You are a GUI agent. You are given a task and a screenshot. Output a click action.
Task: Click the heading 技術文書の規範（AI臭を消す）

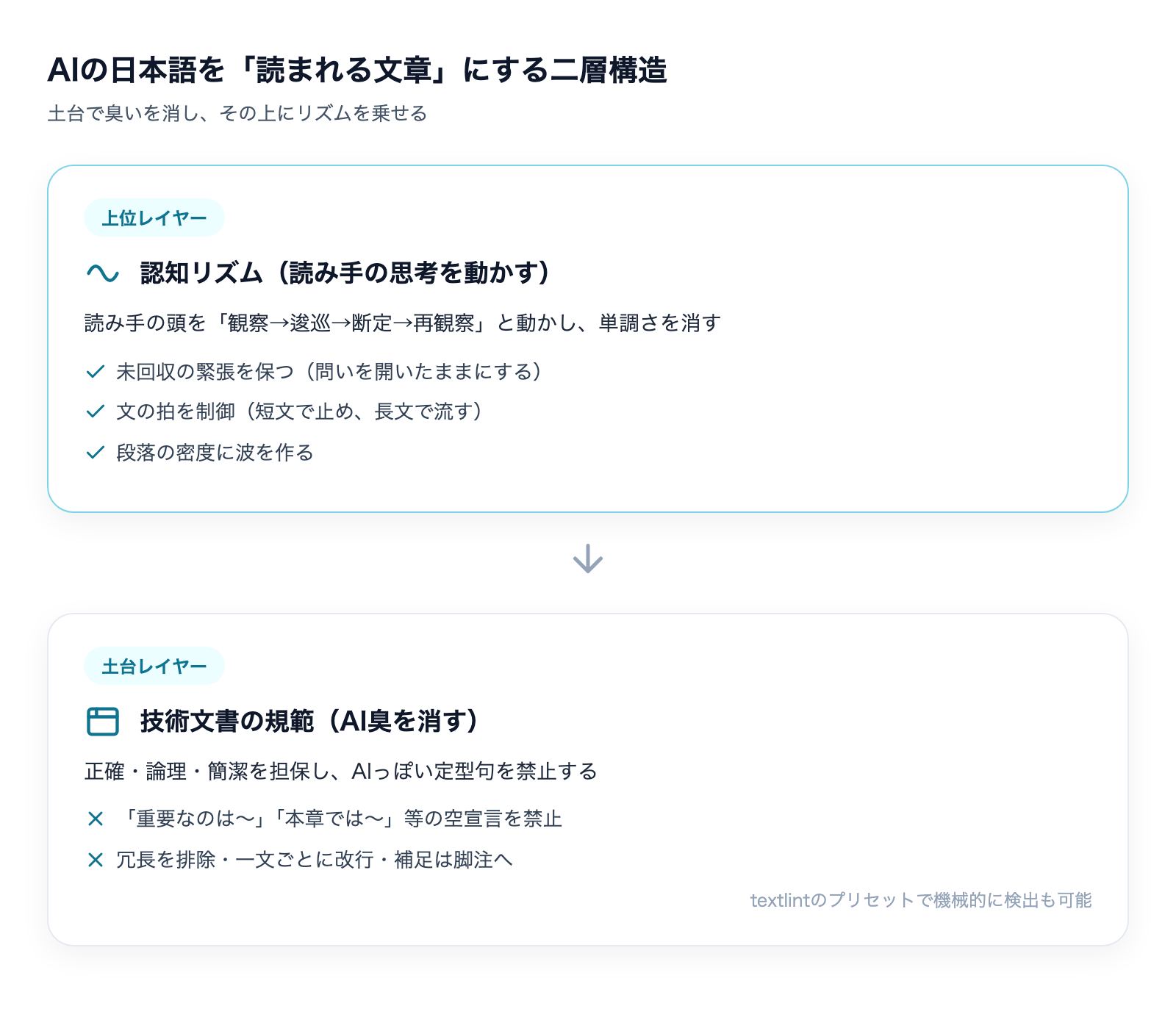310,721
